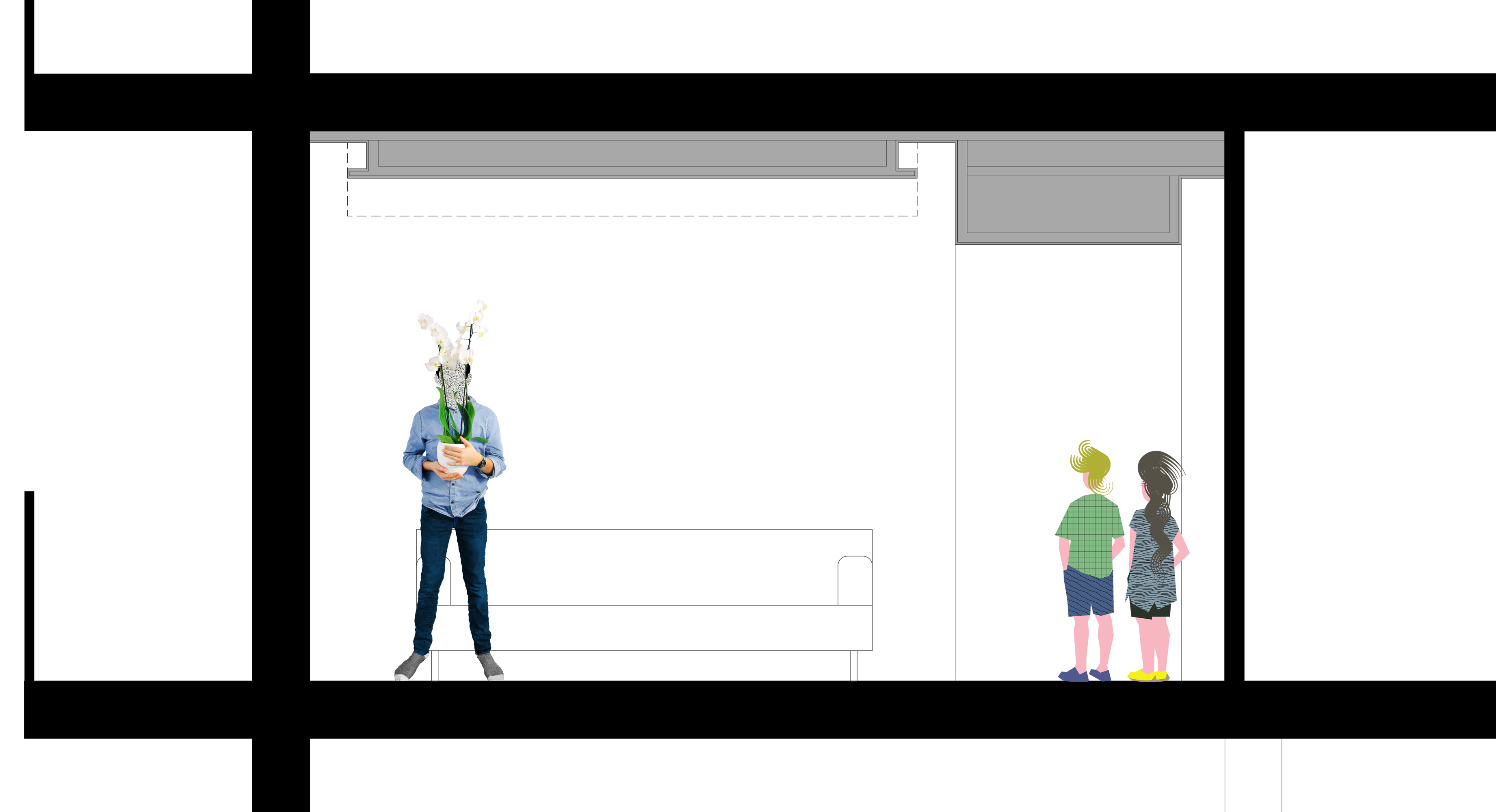The image size is (1496, 812).
Task: Click the dashed rectangle below ceiling
Action: pos(632,197)
